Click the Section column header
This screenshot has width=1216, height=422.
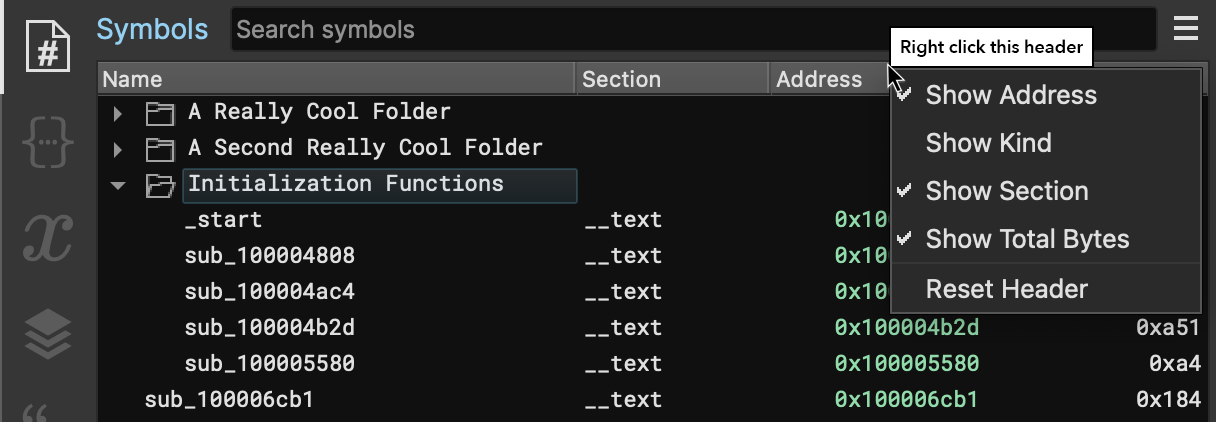click(672, 79)
